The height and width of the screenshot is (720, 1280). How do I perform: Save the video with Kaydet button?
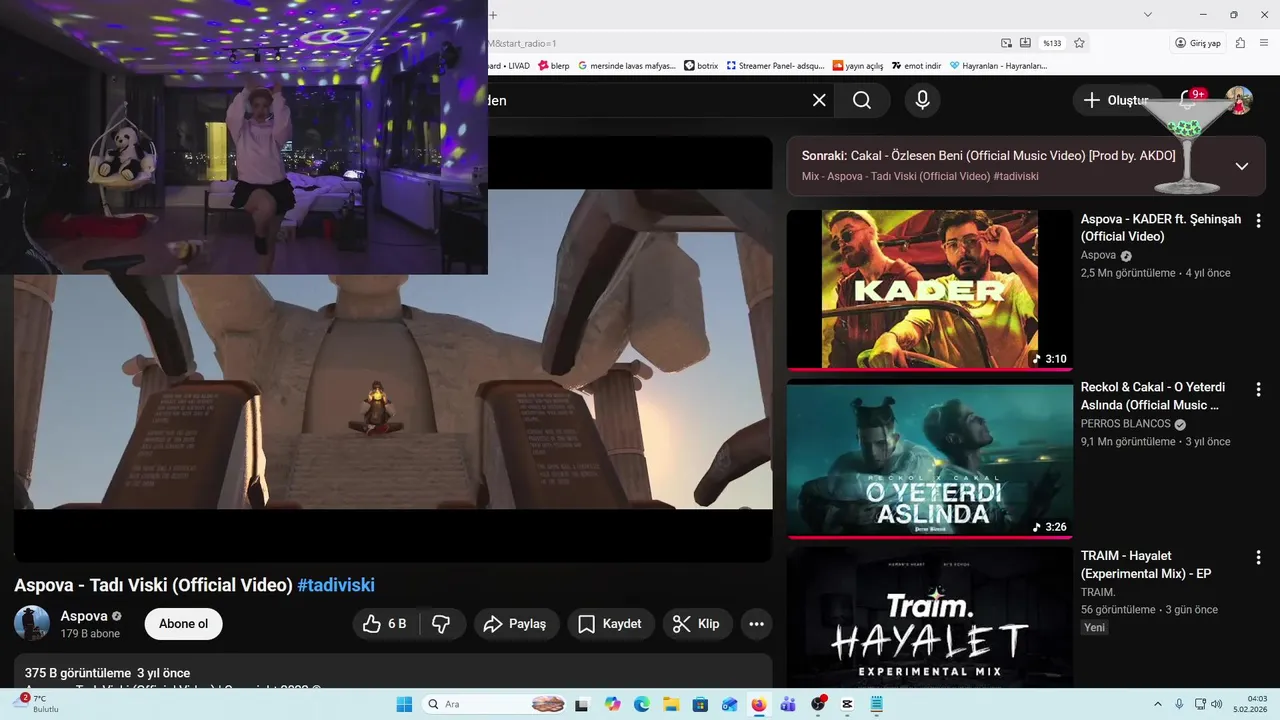pos(611,624)
